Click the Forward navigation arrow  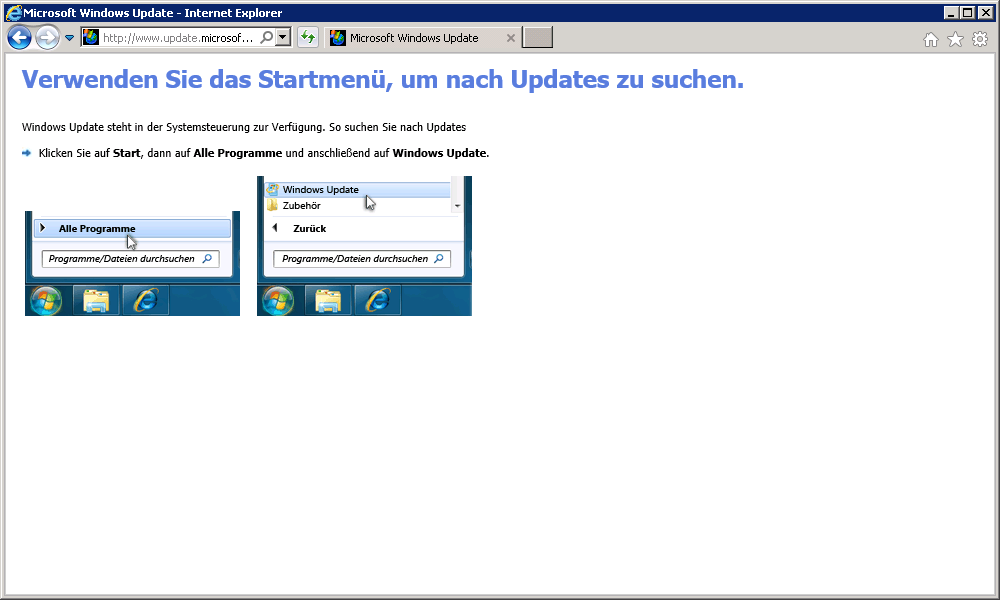pyautogui.click(x=47, y=38)
